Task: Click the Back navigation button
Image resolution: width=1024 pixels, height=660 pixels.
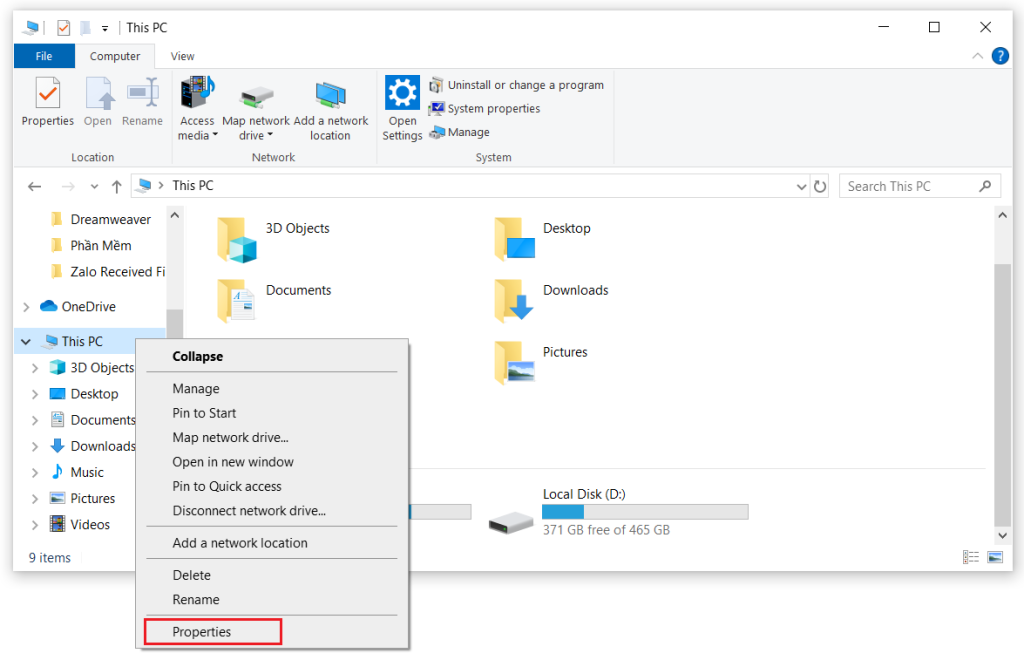Action: (x=34, y=185)
